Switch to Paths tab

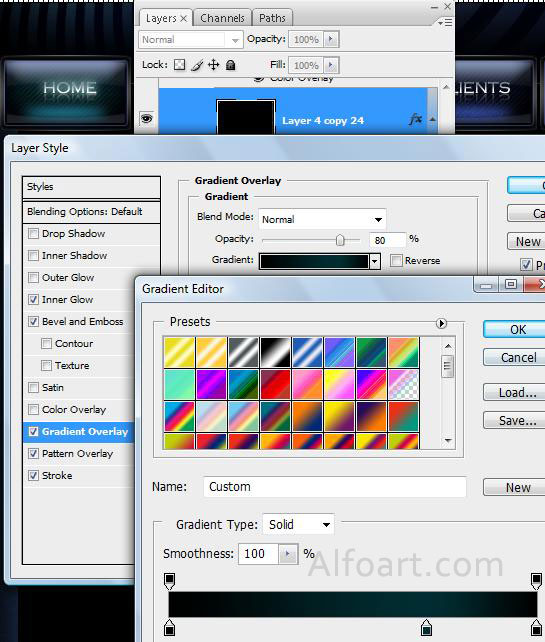coord(272,18)
